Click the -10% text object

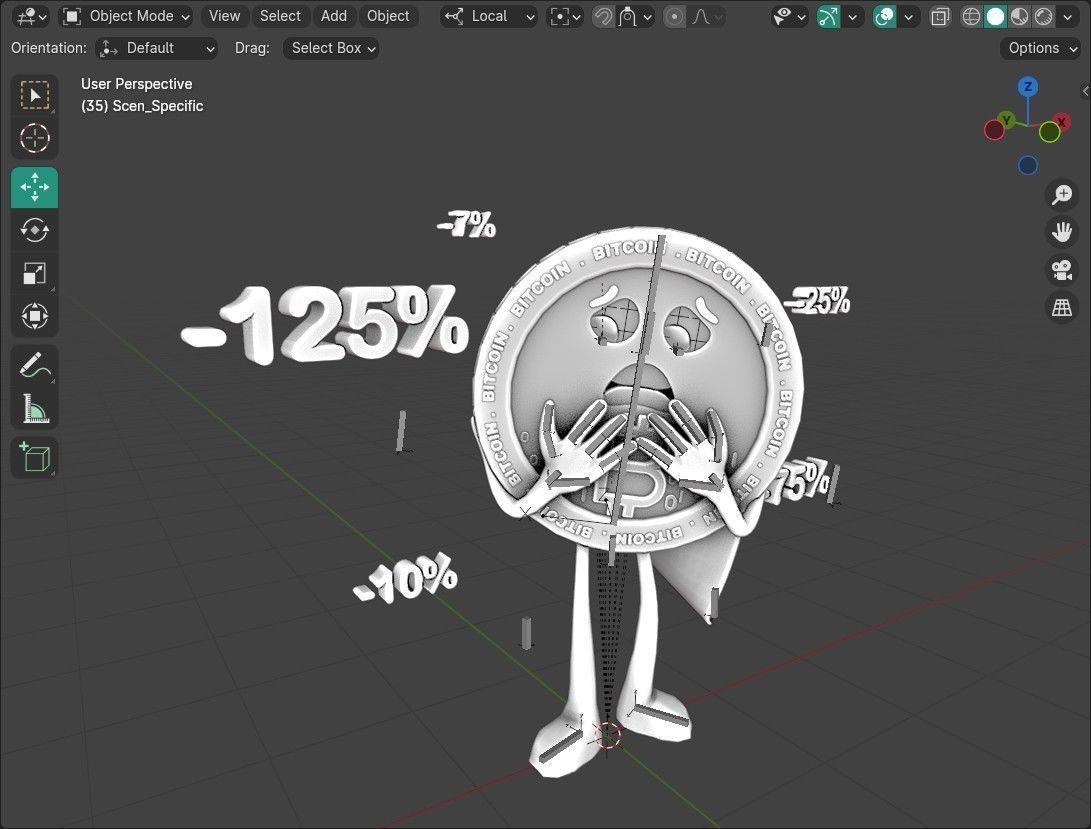pos(407,579)
